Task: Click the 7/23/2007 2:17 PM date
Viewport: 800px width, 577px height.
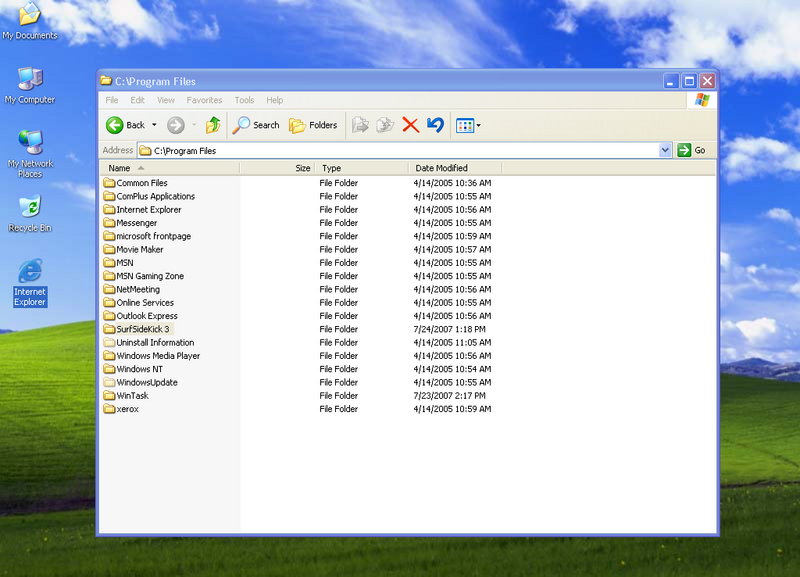Action: coord(449,395)
